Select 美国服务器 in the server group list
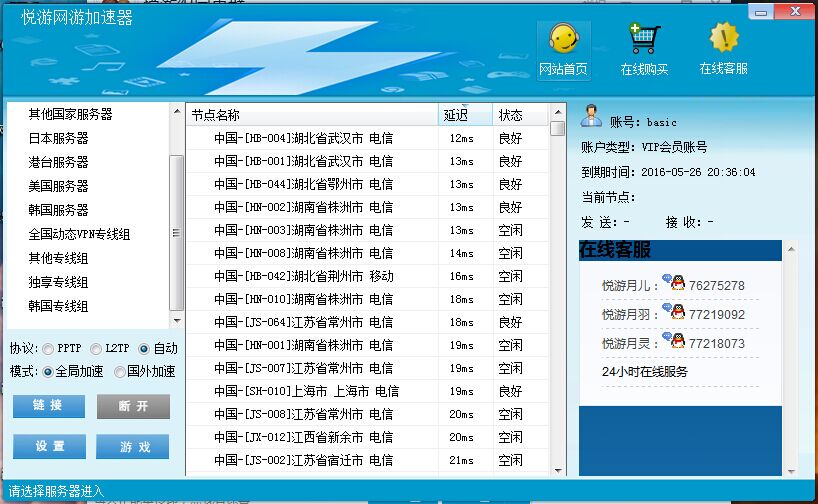The height and width of the screenshot is (504, 818). (58, 186)
